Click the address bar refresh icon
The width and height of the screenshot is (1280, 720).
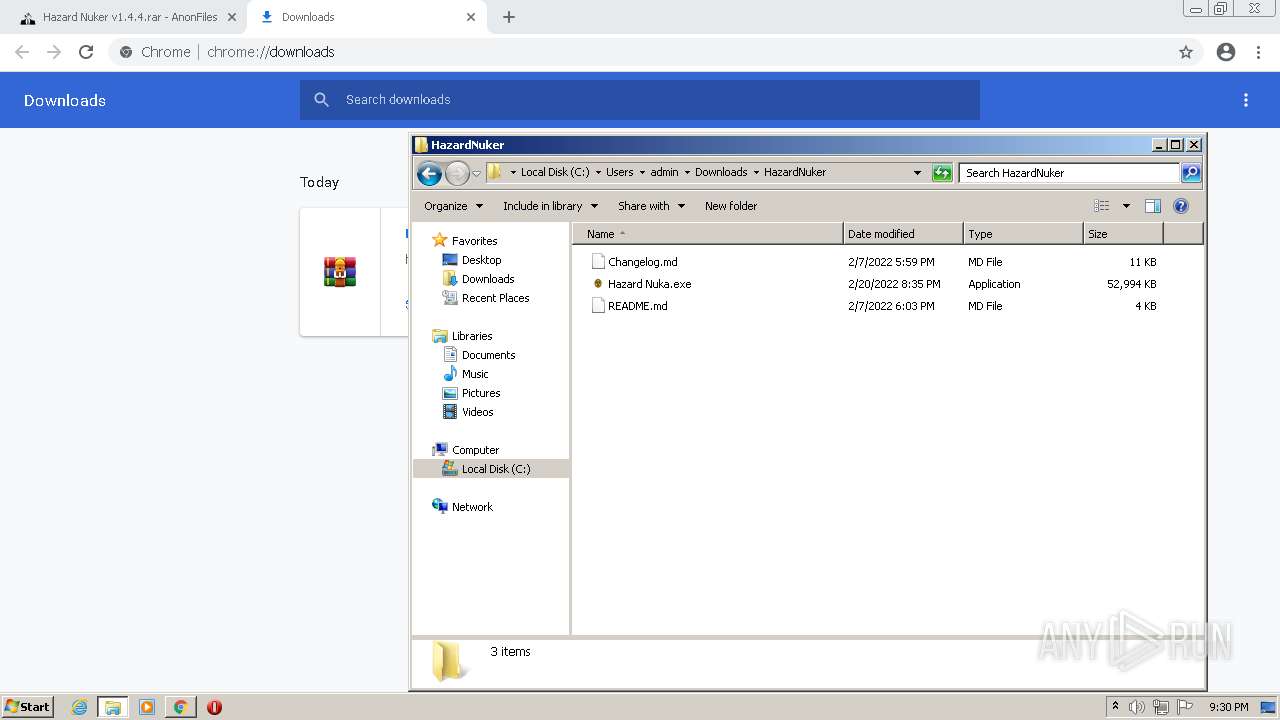[x=942, y=173]
